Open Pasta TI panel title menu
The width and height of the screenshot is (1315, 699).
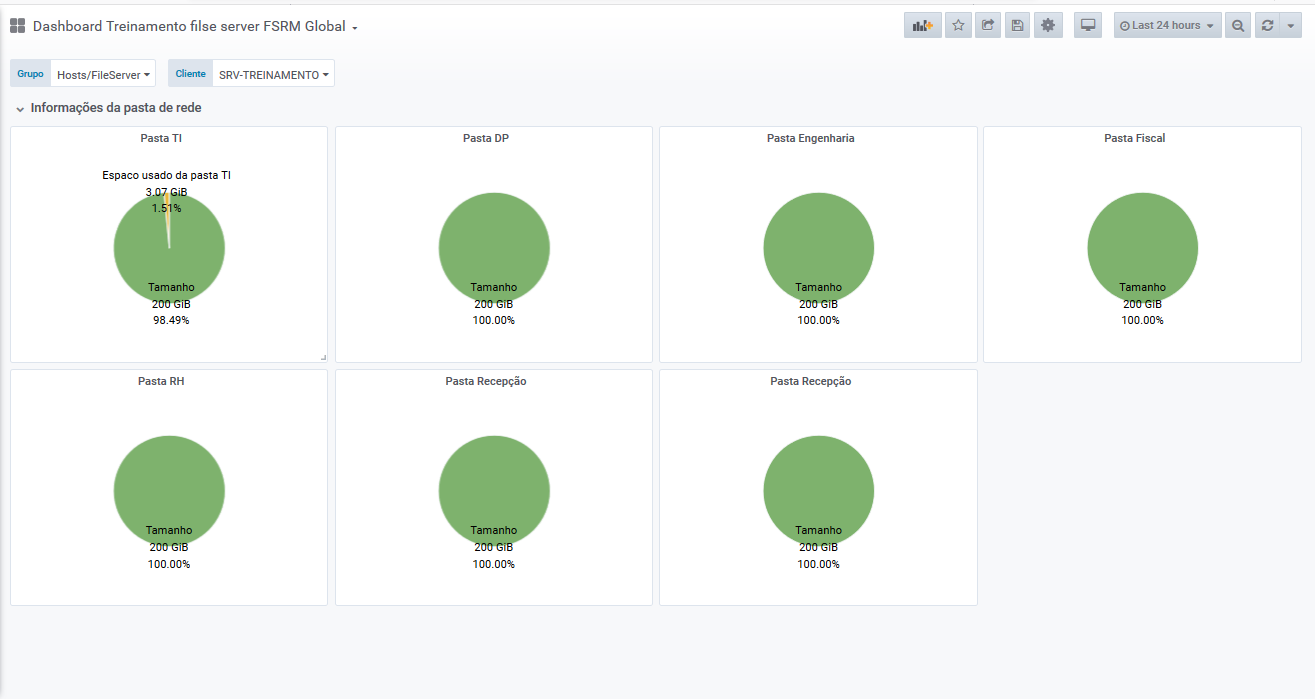pyautogui.click(x=160, y=138)
